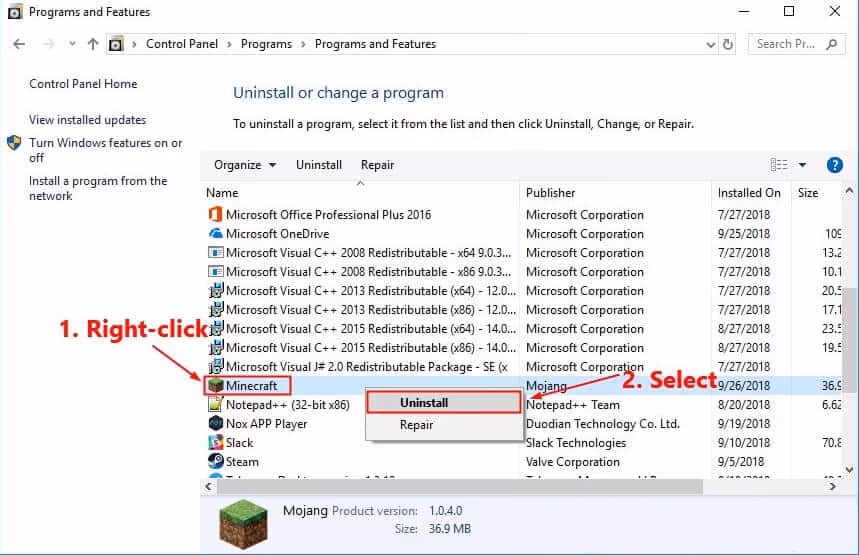Click the 36.9 MB size value
859x555 pixels.
coord(449,529)
